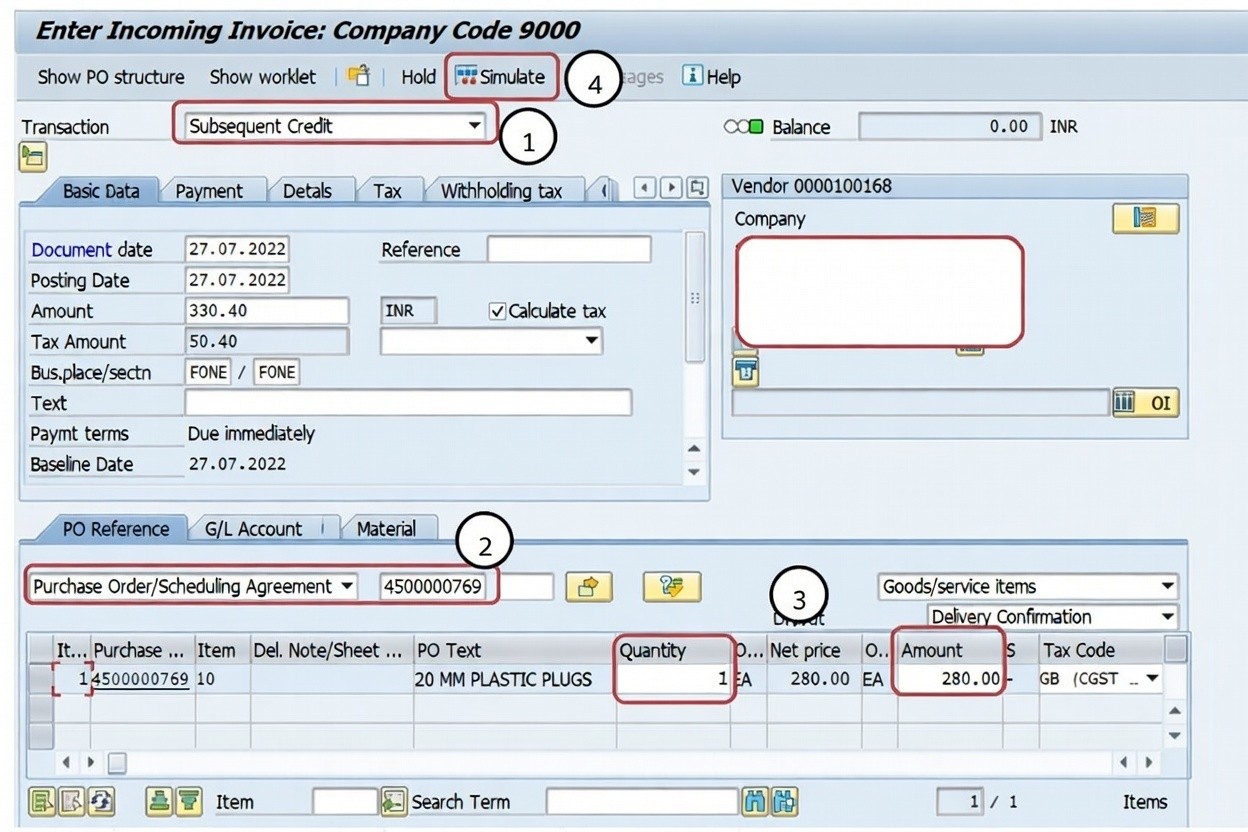Screen dimensions: 1248x832
Task: Open the Goods/service items dropdown
Action: pyautogui.click(x=1167, y=587)
